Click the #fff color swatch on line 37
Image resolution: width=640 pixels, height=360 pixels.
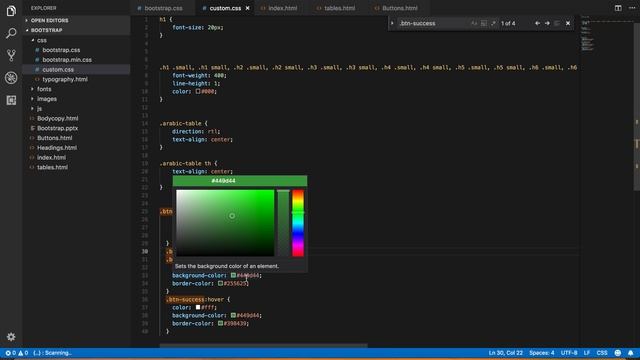click(x=198, y=307)
